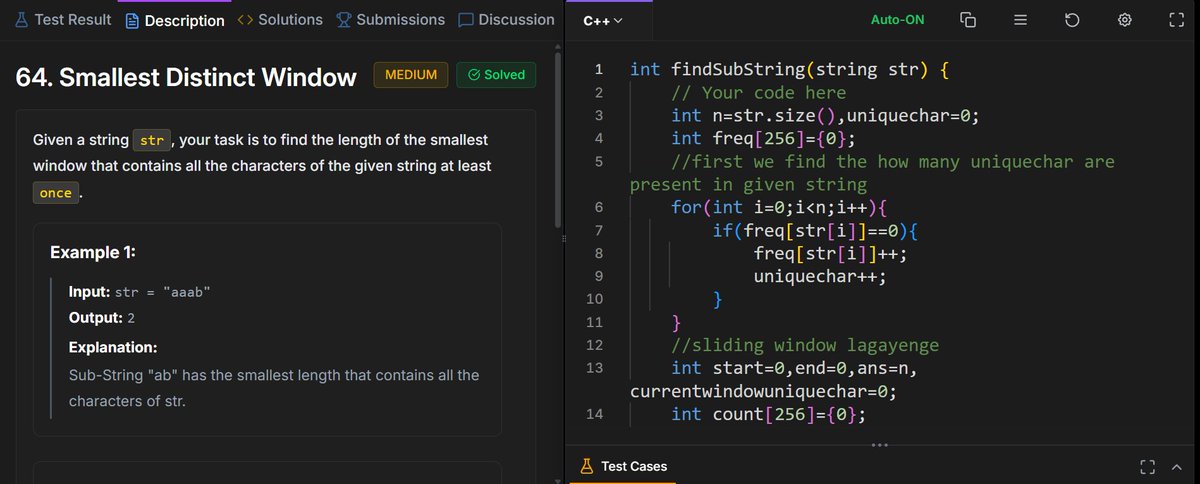
Task: Reset code with the circular arrow icon
Action: click(x=1072, y=20)
